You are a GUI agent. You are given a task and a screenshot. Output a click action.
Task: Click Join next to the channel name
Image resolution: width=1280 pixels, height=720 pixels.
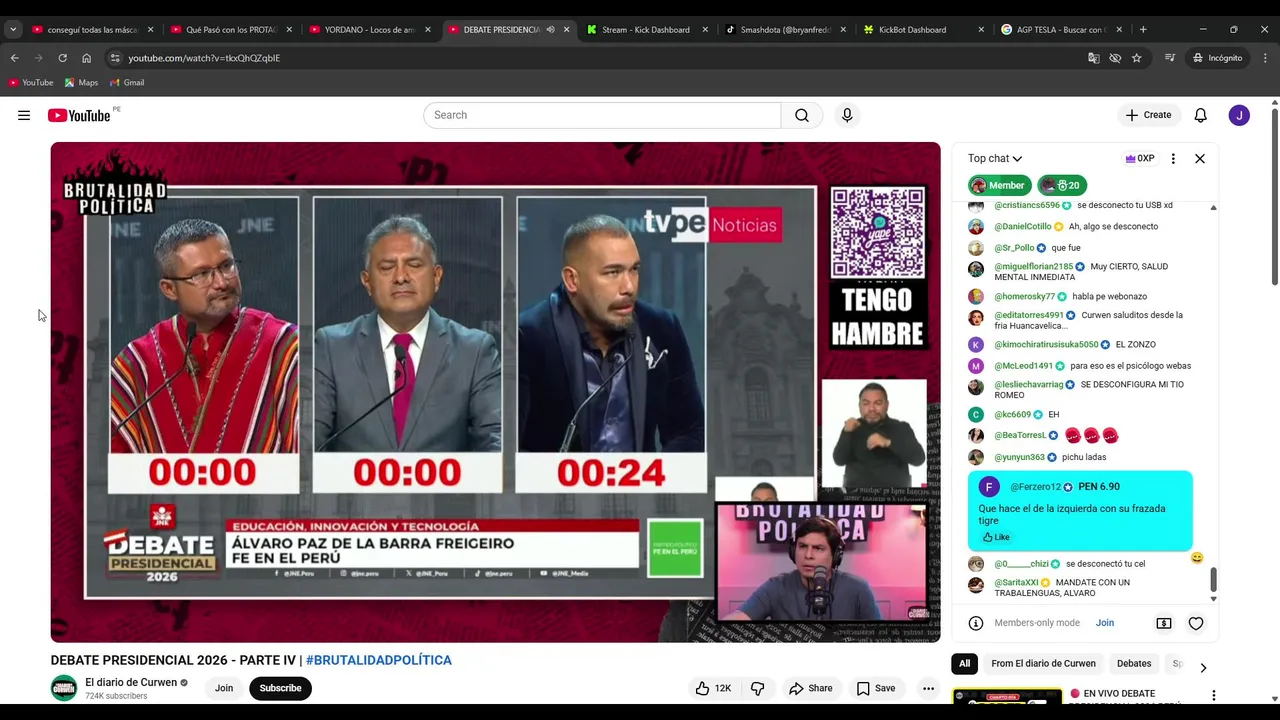(x=224, y=688)
